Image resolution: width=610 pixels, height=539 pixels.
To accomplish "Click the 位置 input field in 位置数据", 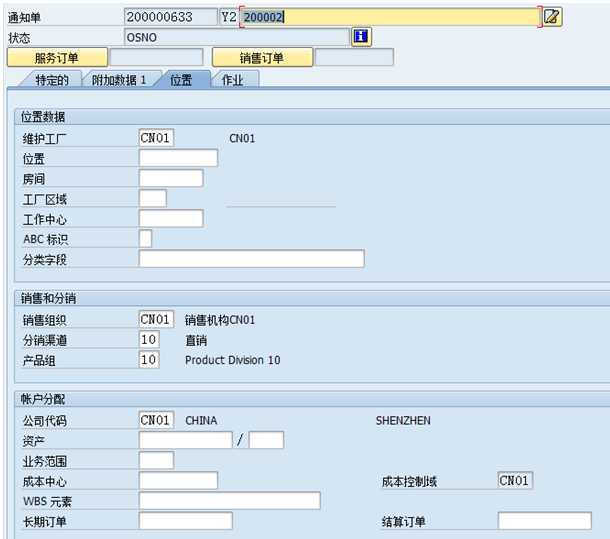I will (x=178, y=158).
